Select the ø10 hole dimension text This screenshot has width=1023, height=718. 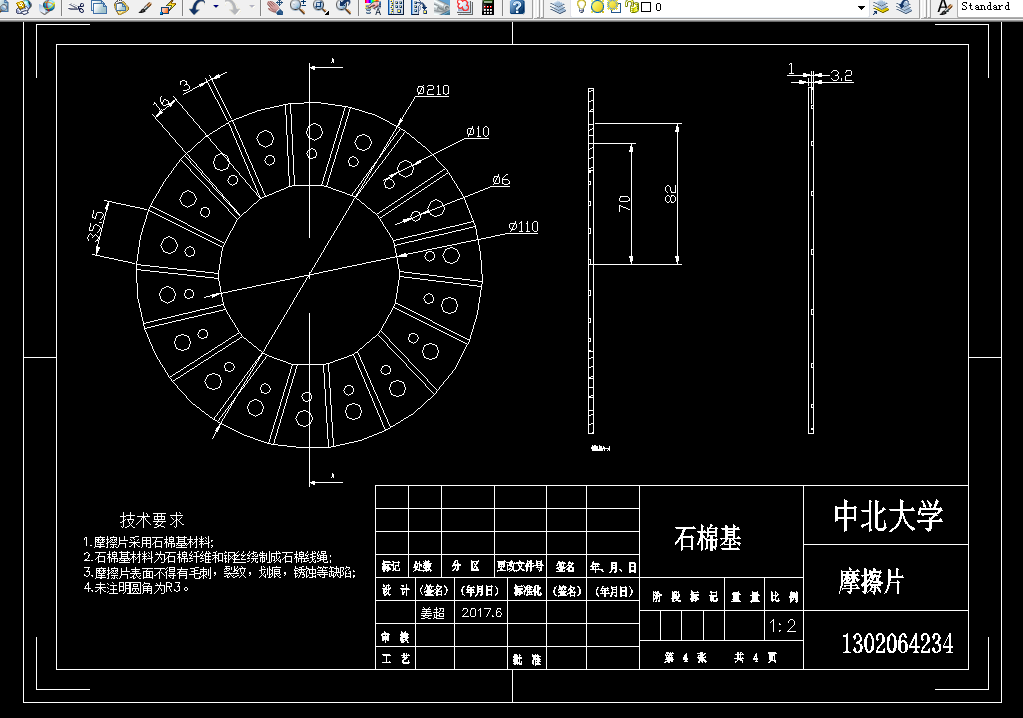[x=478, y=132]
